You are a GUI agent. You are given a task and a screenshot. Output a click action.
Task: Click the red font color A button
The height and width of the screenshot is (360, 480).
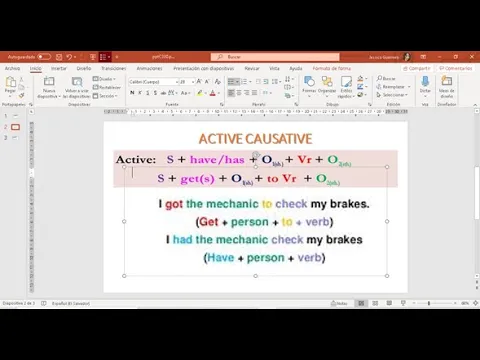click(213, 93)
